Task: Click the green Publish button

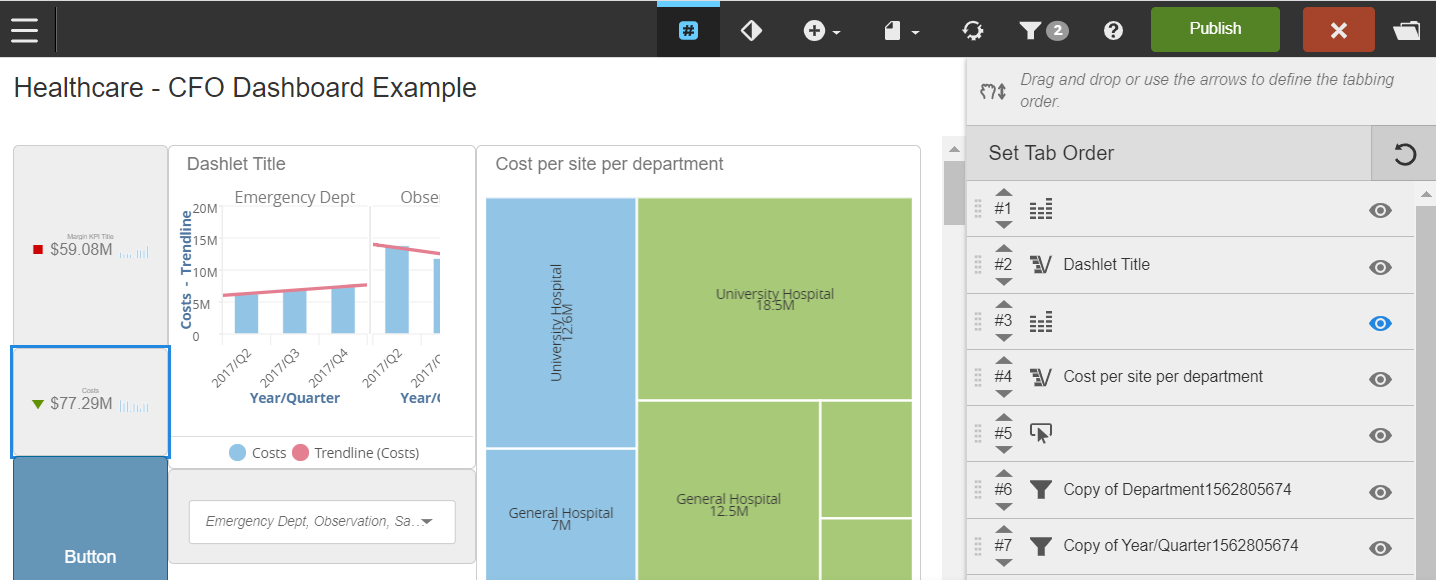Action: click(1215, 29)
